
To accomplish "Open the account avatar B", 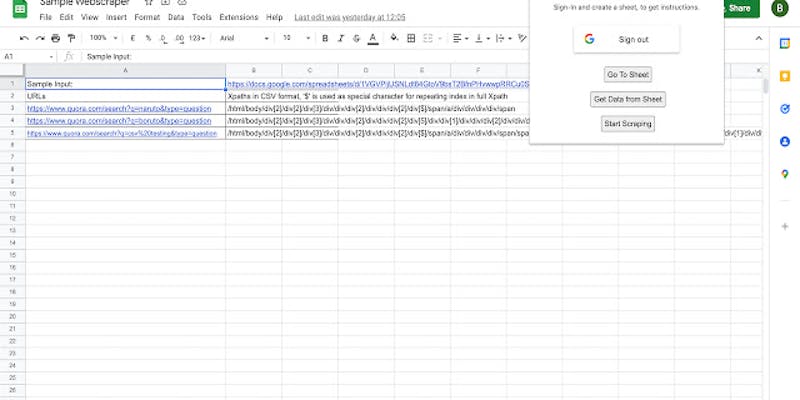I will pos(780,8).
